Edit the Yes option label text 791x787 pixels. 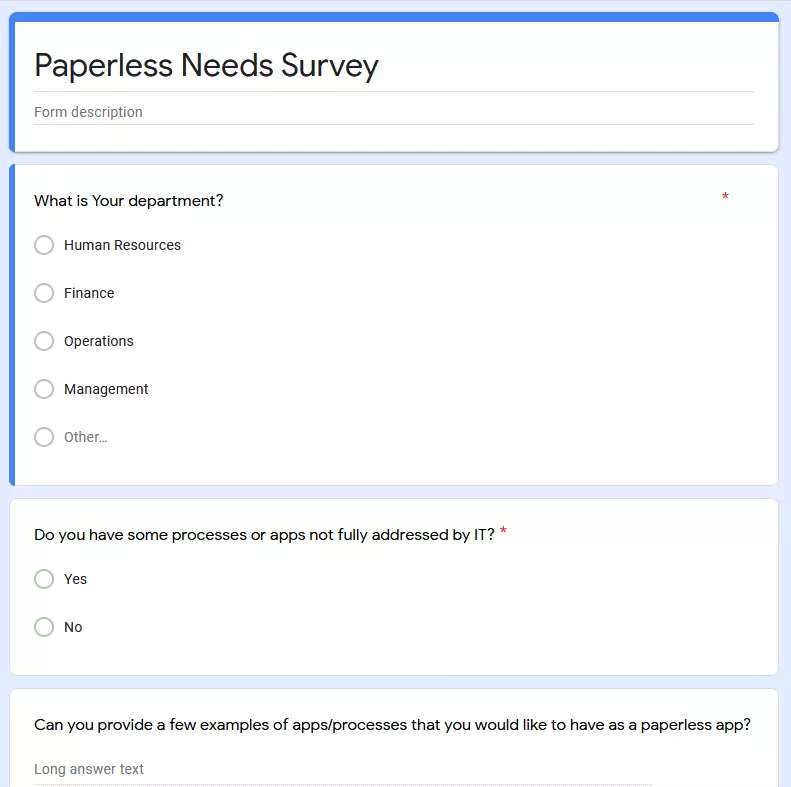tap(75, 579)
